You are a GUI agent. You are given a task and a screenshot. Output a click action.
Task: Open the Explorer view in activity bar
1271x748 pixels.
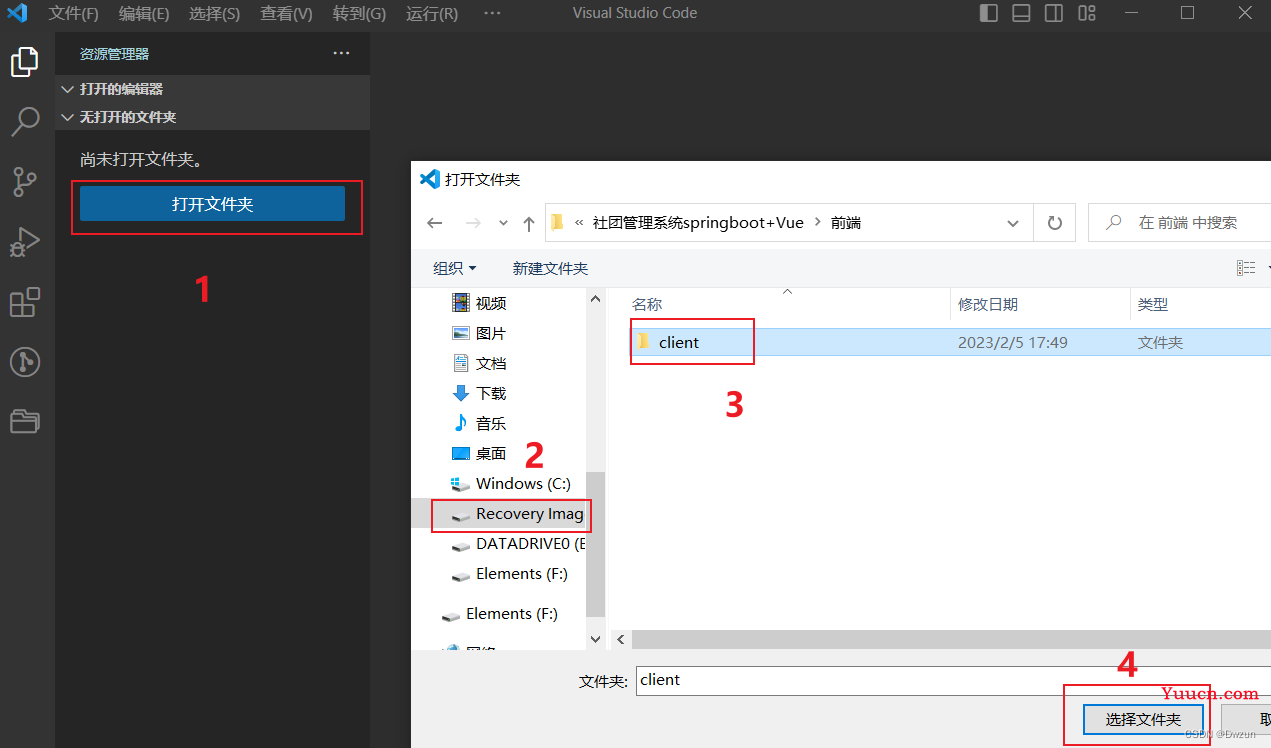pos(25,62)
